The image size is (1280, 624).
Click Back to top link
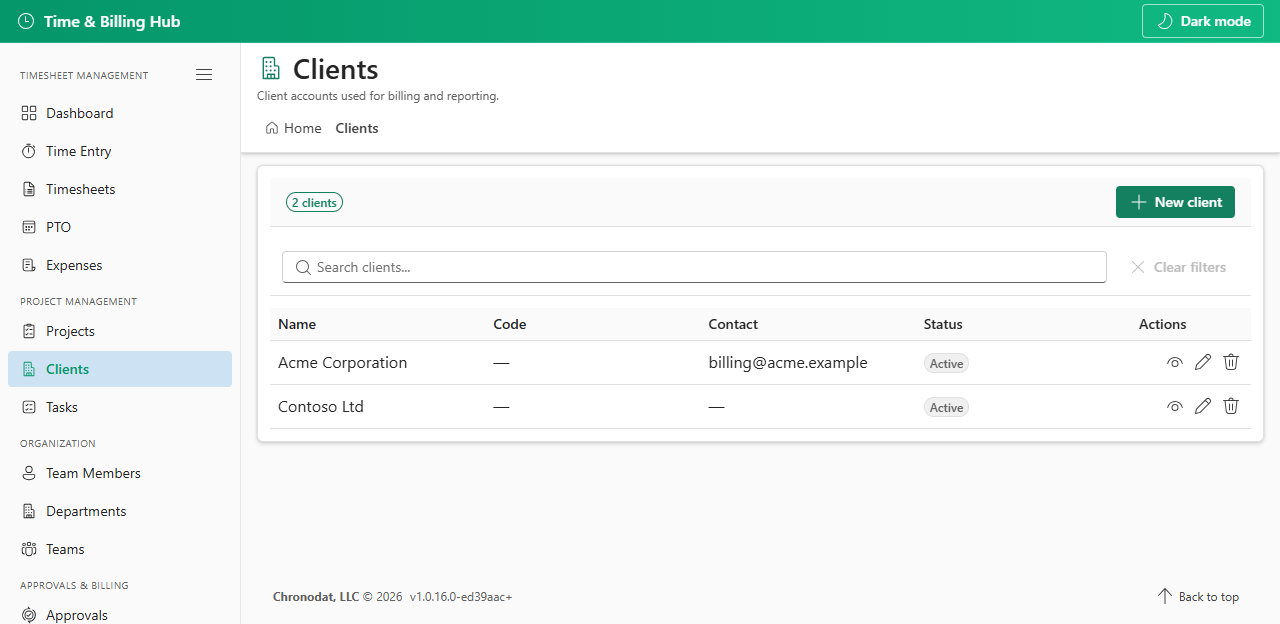[x=1198, y=597]
